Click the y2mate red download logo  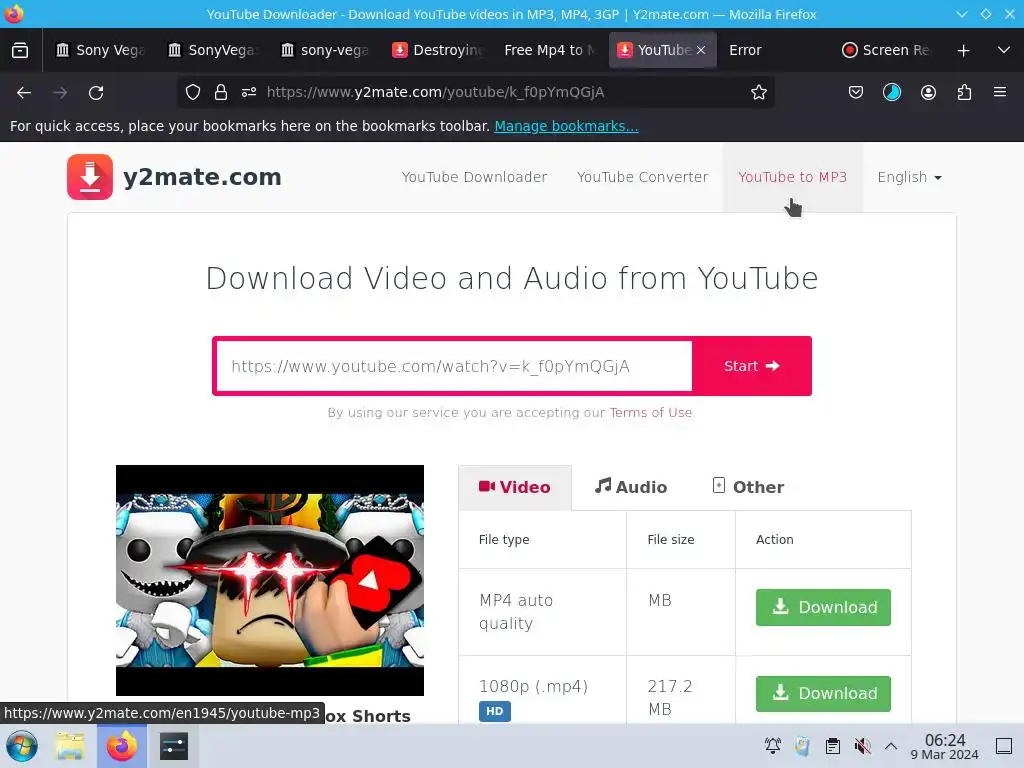89,176
